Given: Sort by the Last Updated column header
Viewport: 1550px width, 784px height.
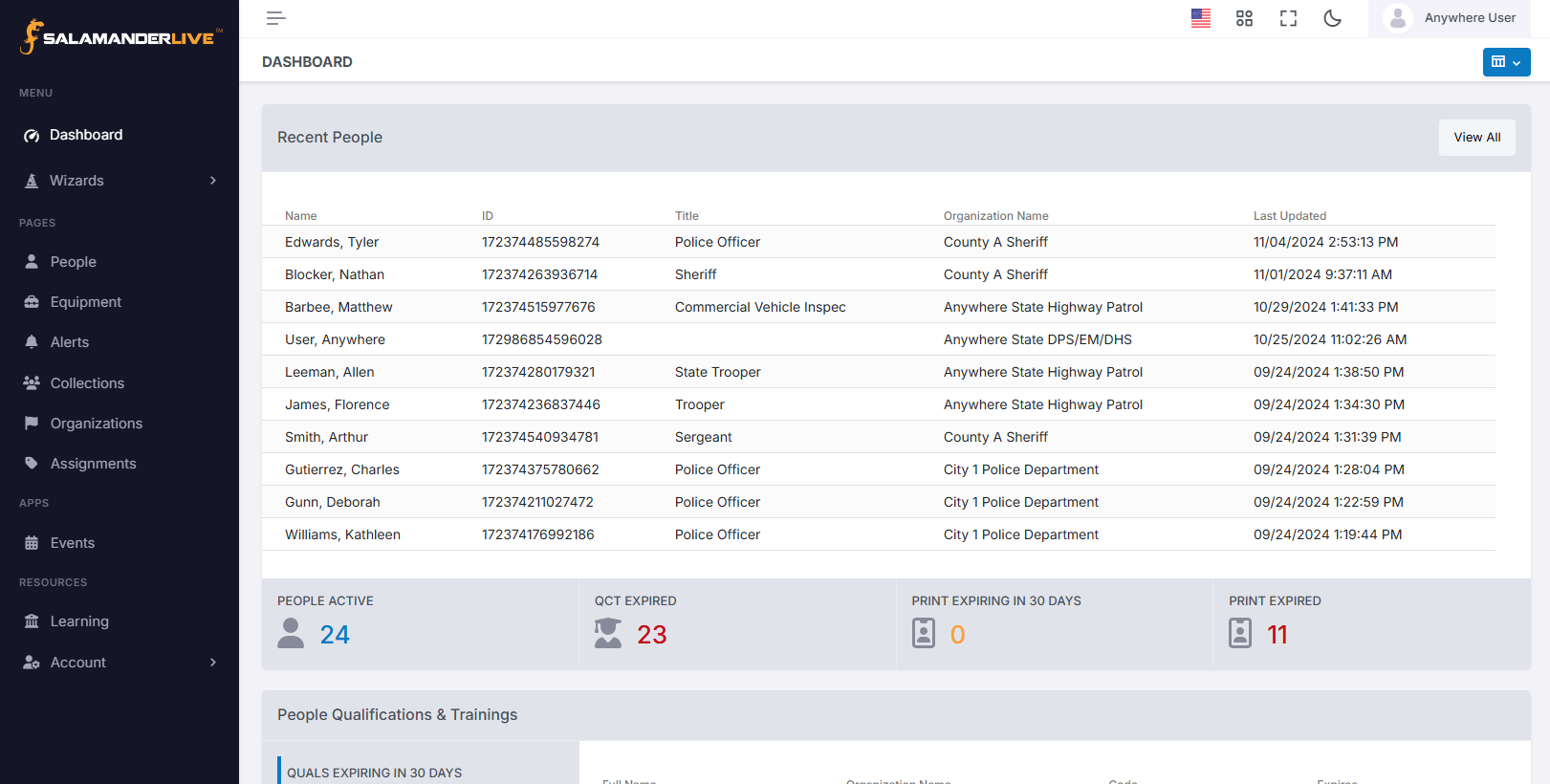Looking at the screenshot, I should click(x=1290, y=216).
